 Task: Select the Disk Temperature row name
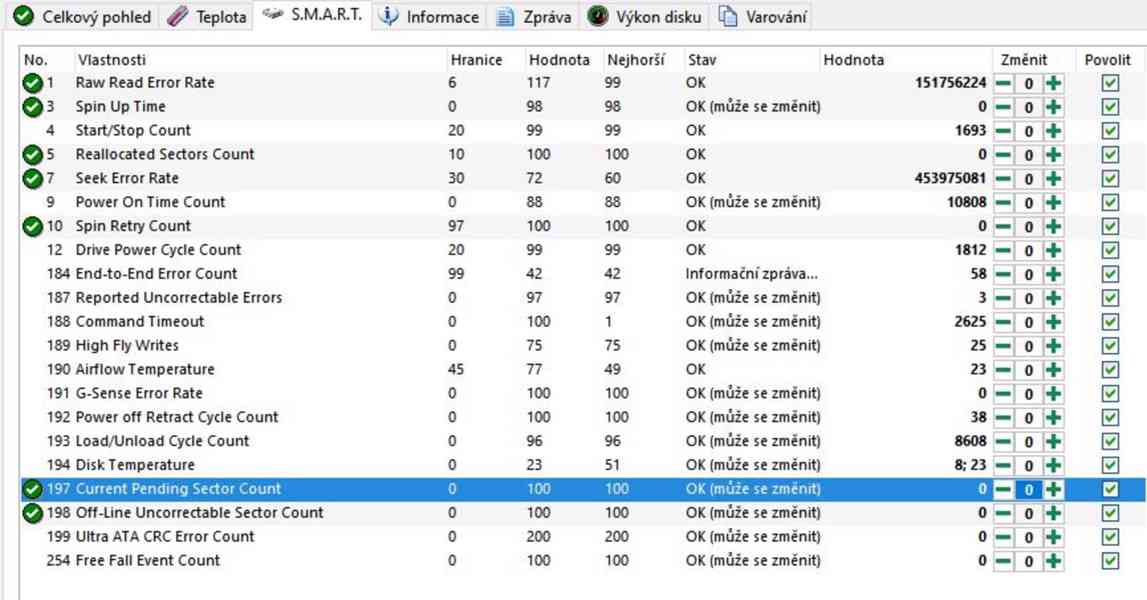tap(135, 465)
